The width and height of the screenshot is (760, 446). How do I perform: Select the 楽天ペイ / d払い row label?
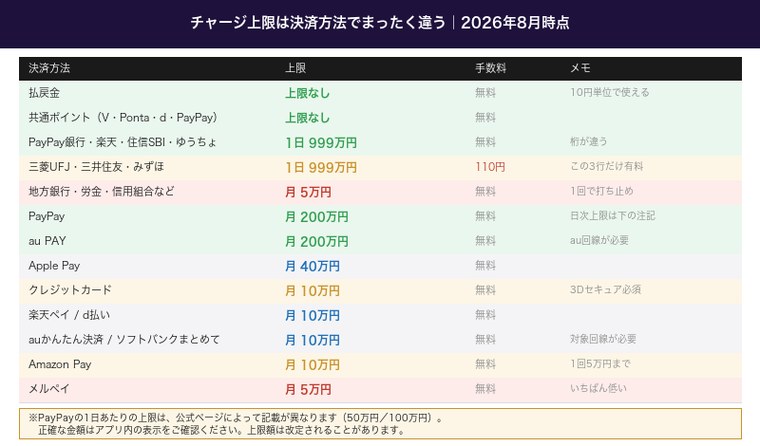pyautogui.click(x=69, y=315)
